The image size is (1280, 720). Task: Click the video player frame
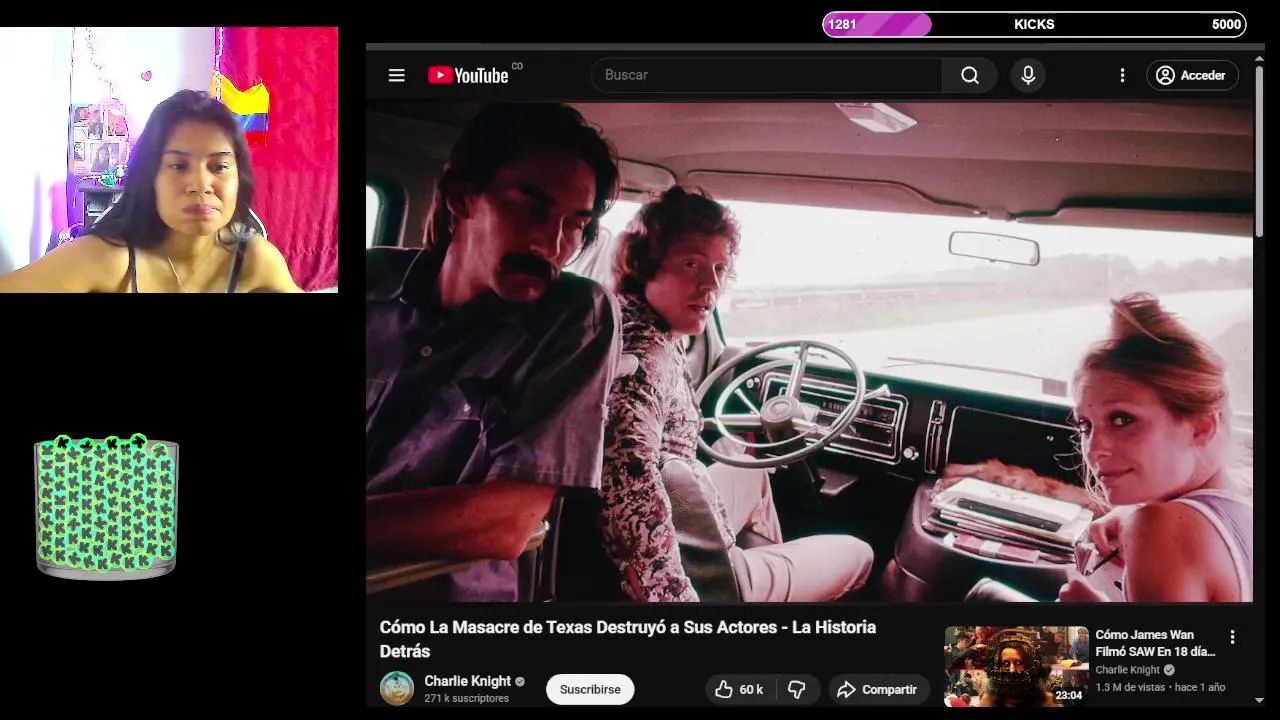point(809,351)
